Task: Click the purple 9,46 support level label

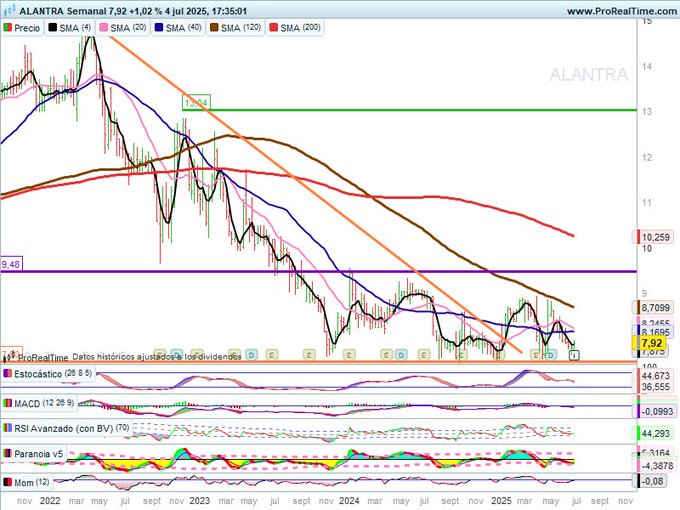Action: (x=11, y=265)
